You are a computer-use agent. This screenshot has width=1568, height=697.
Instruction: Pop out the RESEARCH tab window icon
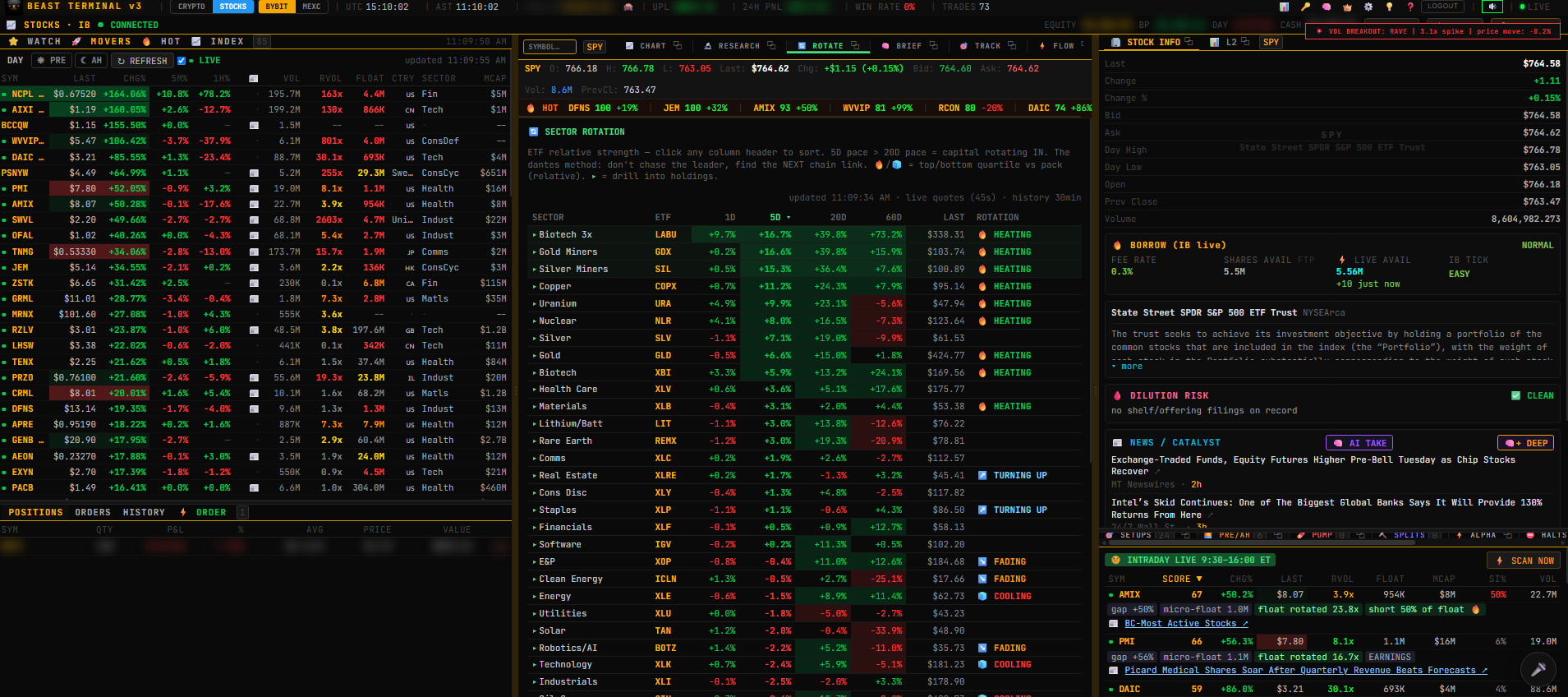coord(771,45)
